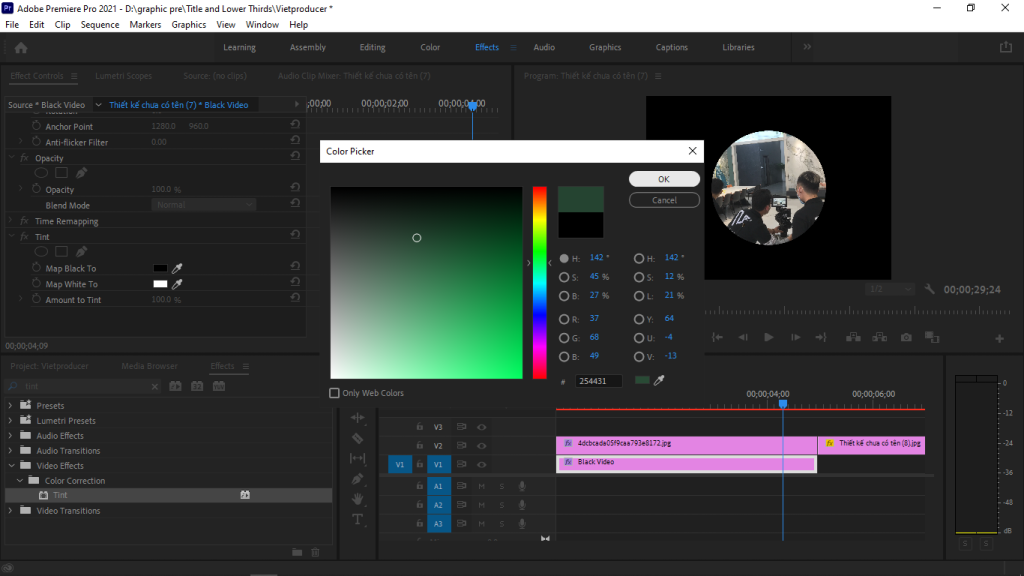Viewport: 1024px width, 576px height.
Task: Enable the Only Web Colors checkbox
Action: (x=334, y=393)
